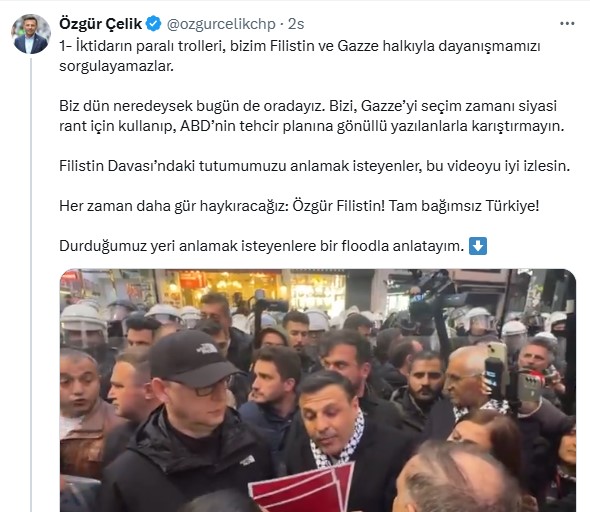Viewport: 590px width, 512px height.
Task: Click the keffiyeh scarf on the speaking man
Action: point(337,442)
